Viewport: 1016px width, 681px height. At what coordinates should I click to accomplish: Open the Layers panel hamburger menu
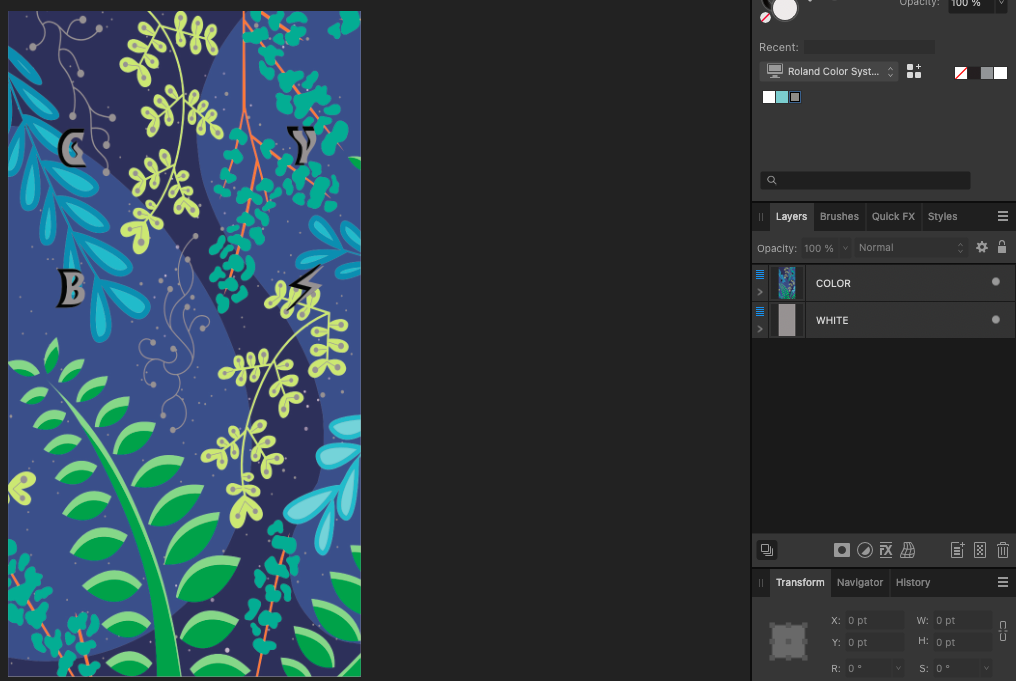tap(1002, 216)
